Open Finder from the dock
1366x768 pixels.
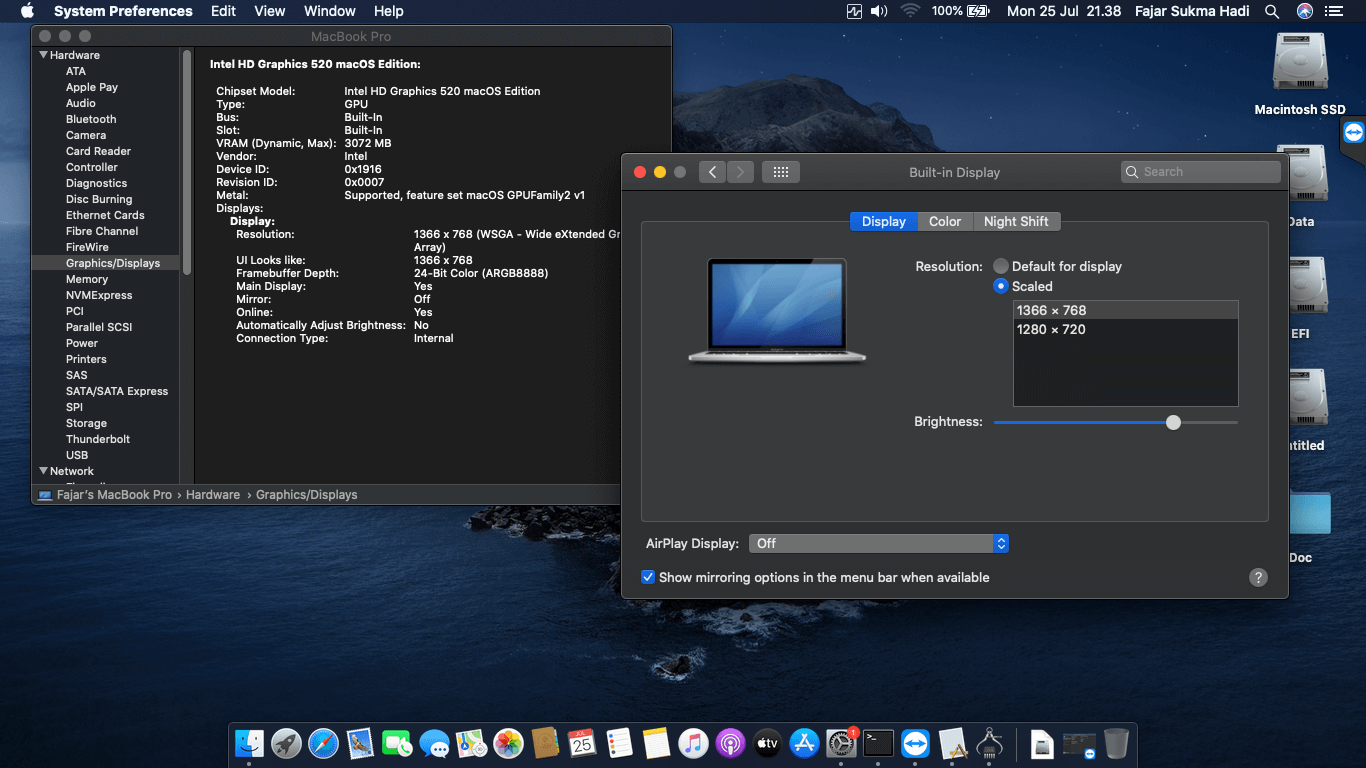(x=249, y=743)
